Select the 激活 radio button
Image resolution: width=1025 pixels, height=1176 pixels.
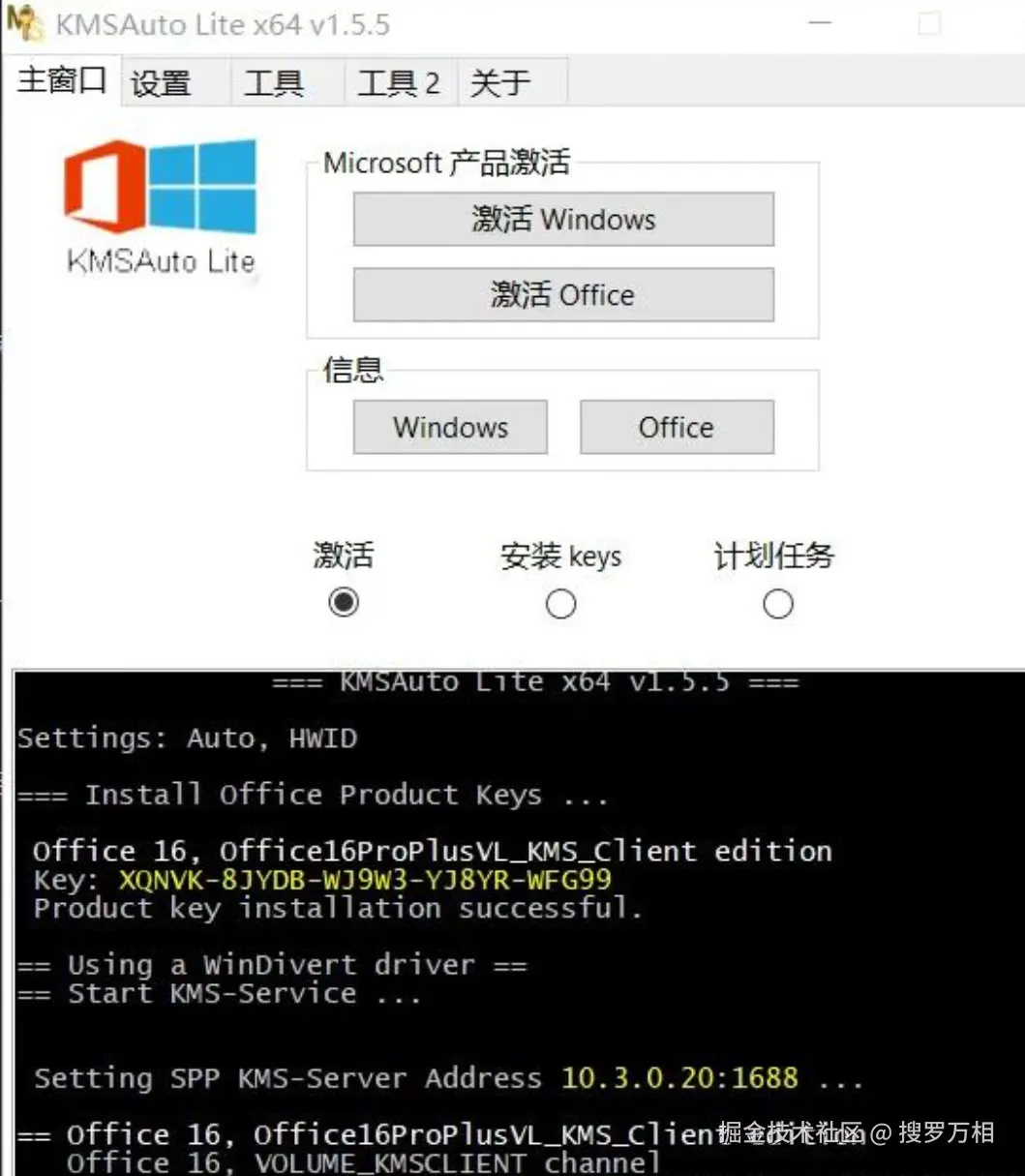coord(344,603)
